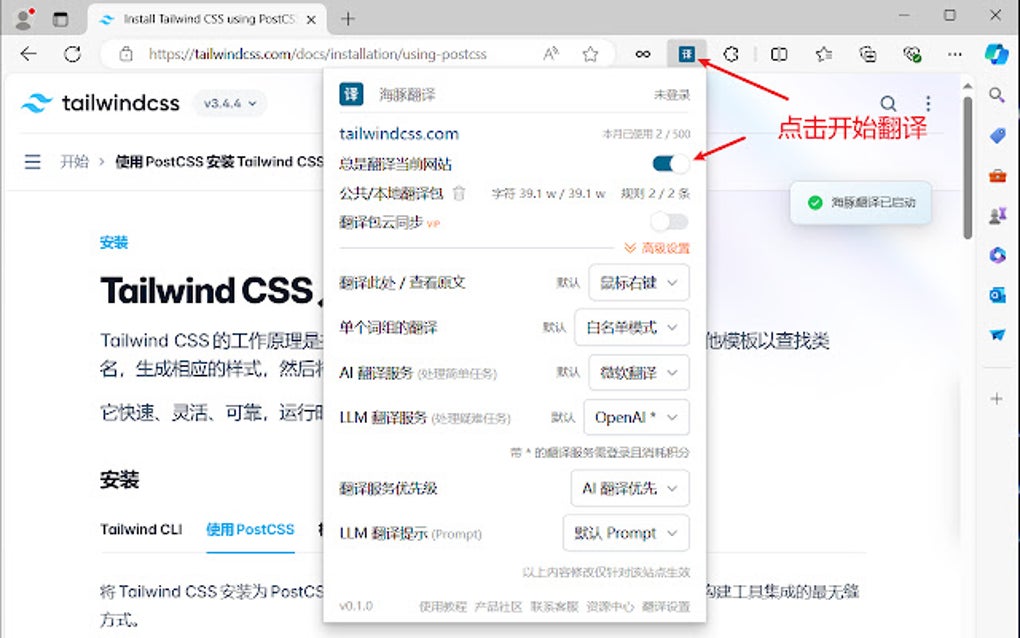Select the 使用 PostCSS tab
This screenshot has height=638, width=1020.
(x=250, y=529)
